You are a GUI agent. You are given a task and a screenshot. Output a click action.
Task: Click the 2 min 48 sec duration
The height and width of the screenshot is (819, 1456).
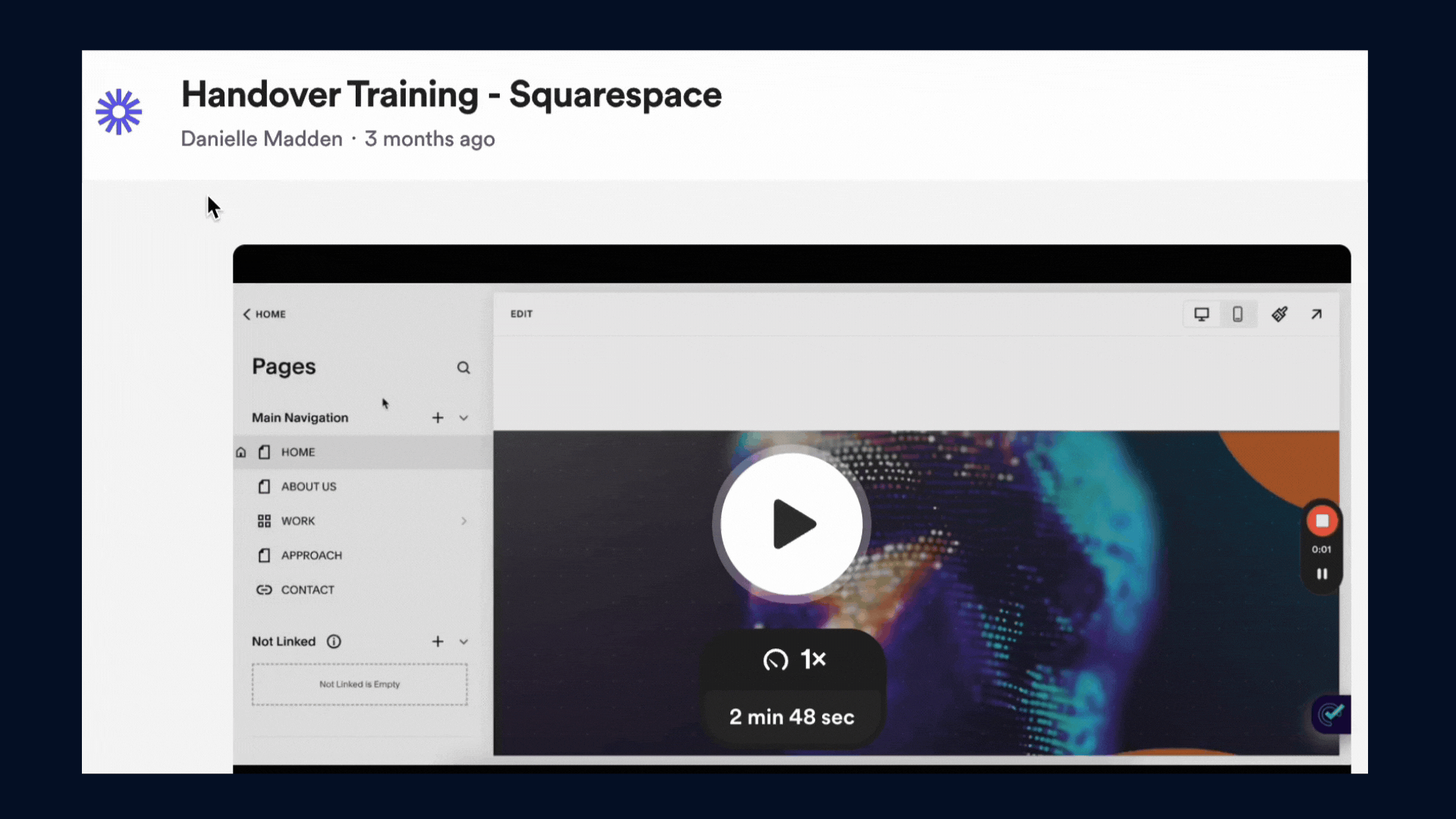792,717
